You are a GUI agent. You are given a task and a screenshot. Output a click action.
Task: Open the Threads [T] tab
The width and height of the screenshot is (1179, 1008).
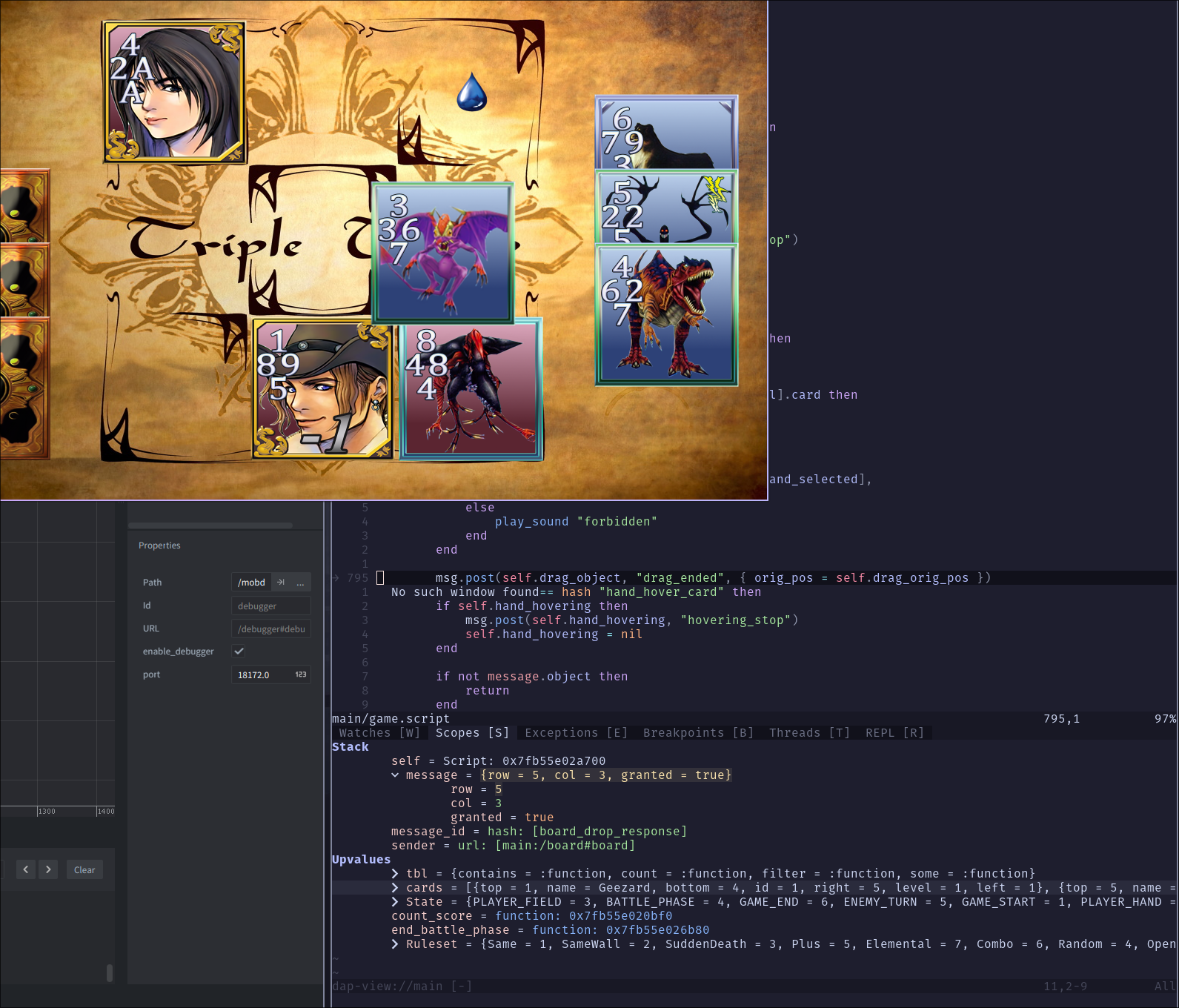point(809,733)
